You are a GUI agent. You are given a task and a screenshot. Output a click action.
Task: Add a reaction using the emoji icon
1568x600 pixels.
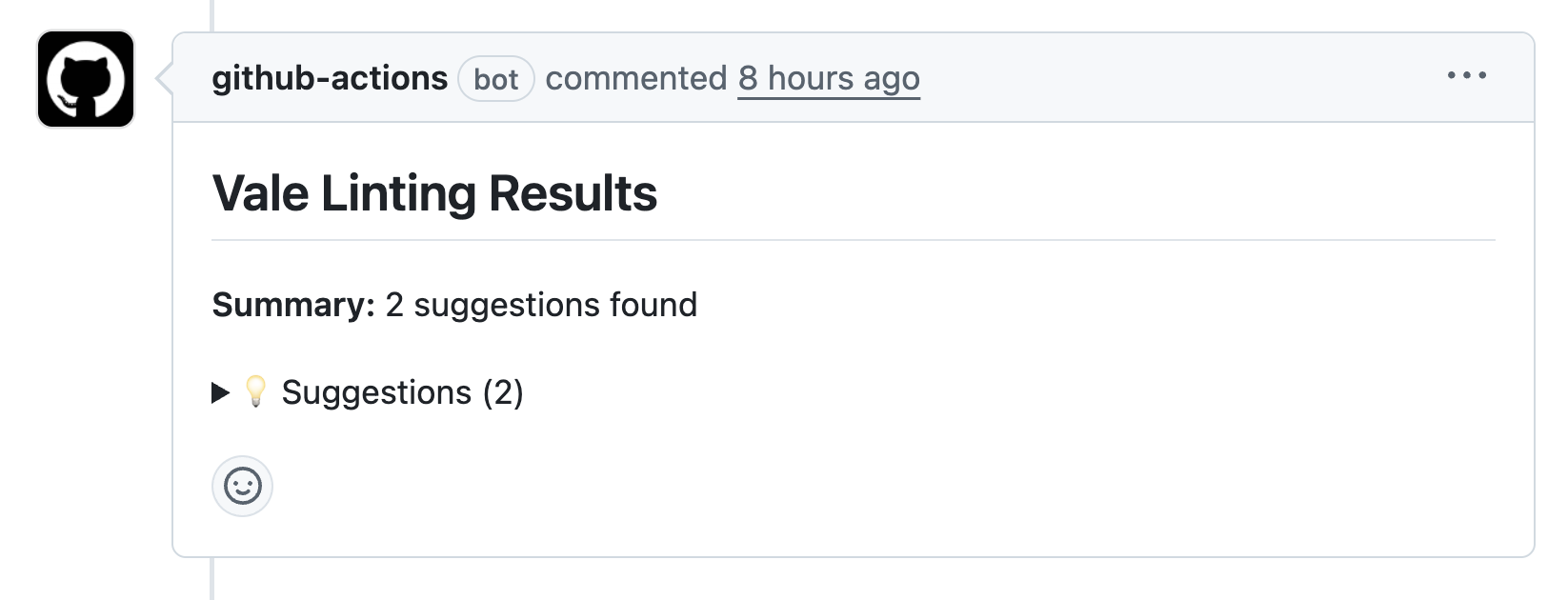[243, 486]
